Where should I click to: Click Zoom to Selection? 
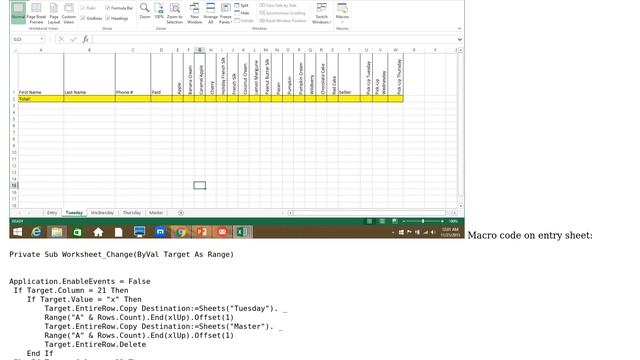[x=175, y=13]
